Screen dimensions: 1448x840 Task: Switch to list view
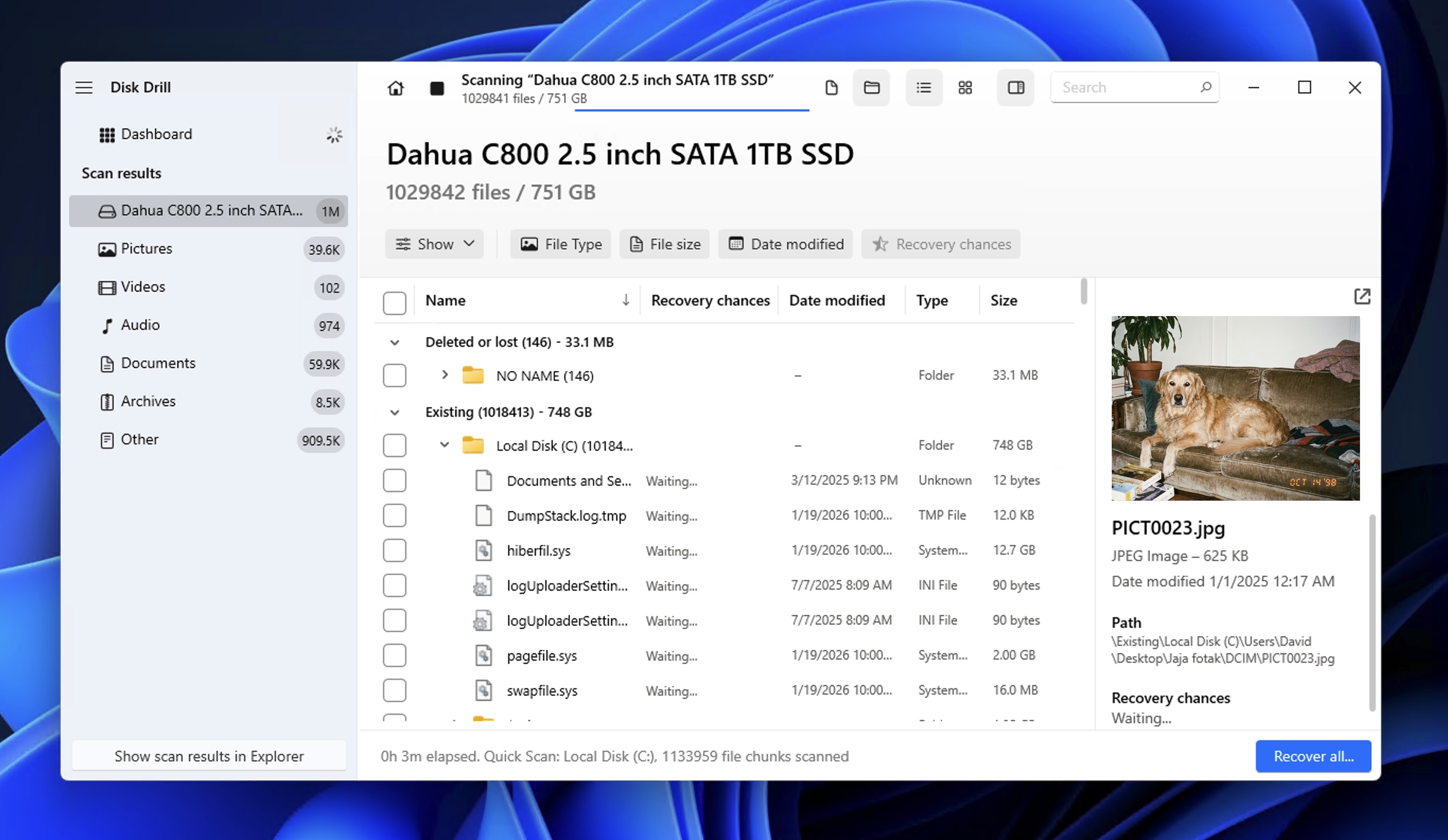click(x=923, y=87)
